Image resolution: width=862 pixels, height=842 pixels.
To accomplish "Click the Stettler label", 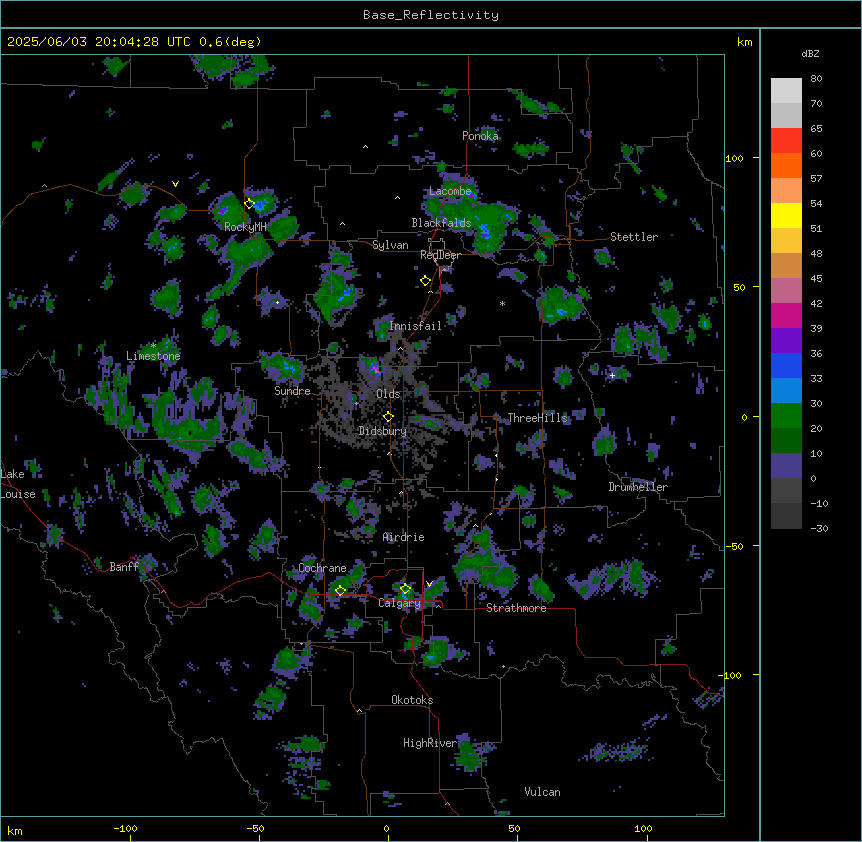I will coord(634,237).
